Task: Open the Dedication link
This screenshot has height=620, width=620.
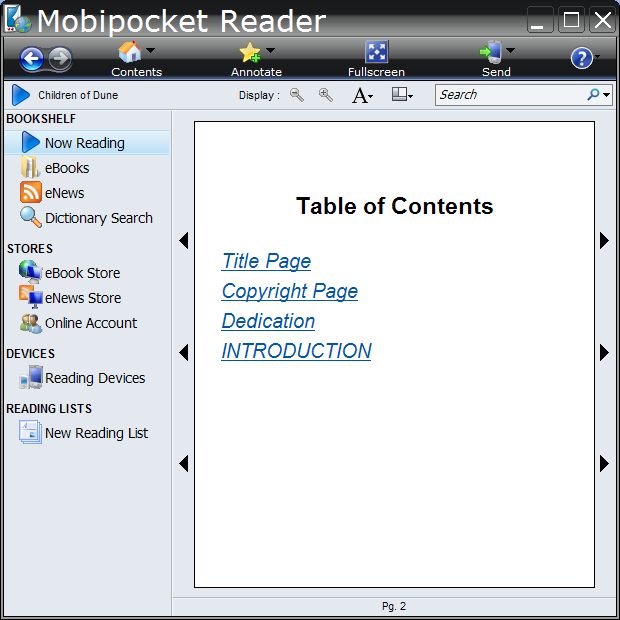Action: (x=268, y=321)
